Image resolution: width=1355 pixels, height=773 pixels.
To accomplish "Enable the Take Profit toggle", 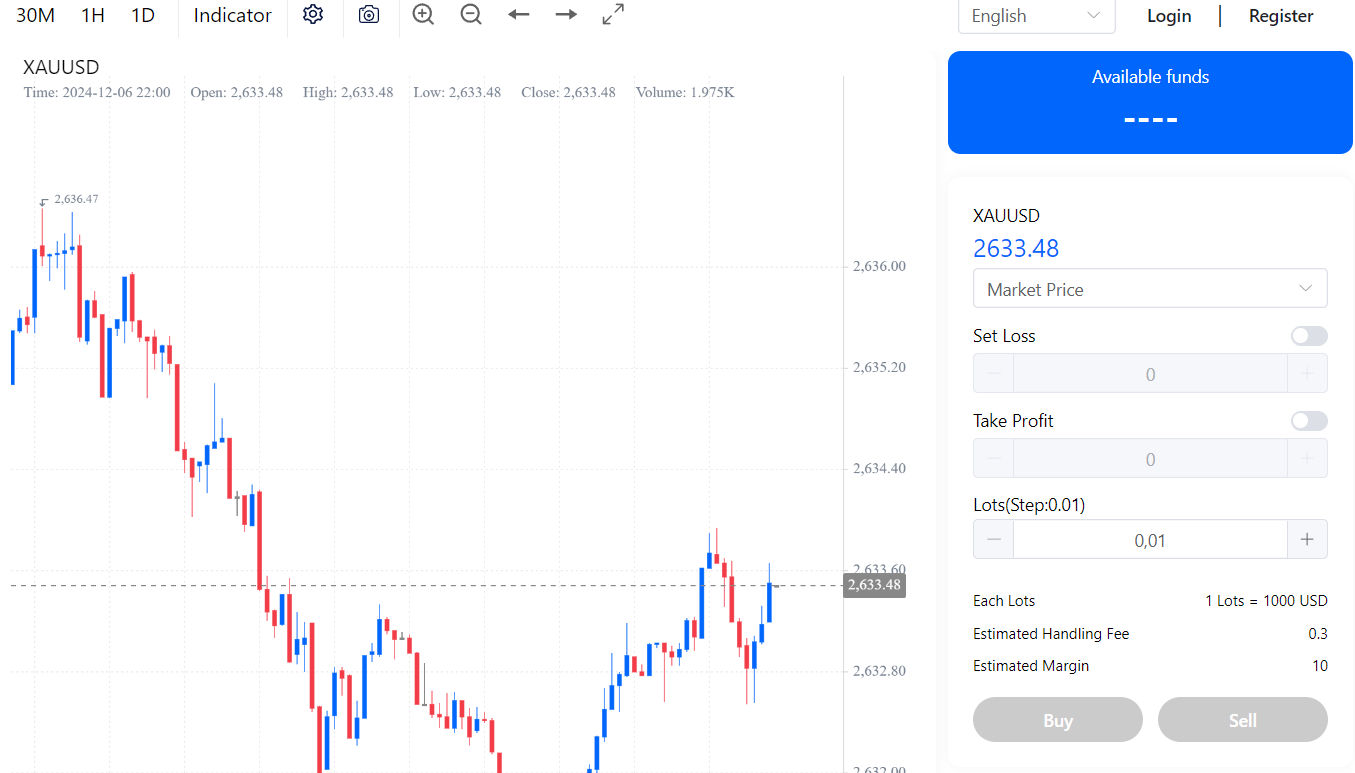I will [1309, 421].
